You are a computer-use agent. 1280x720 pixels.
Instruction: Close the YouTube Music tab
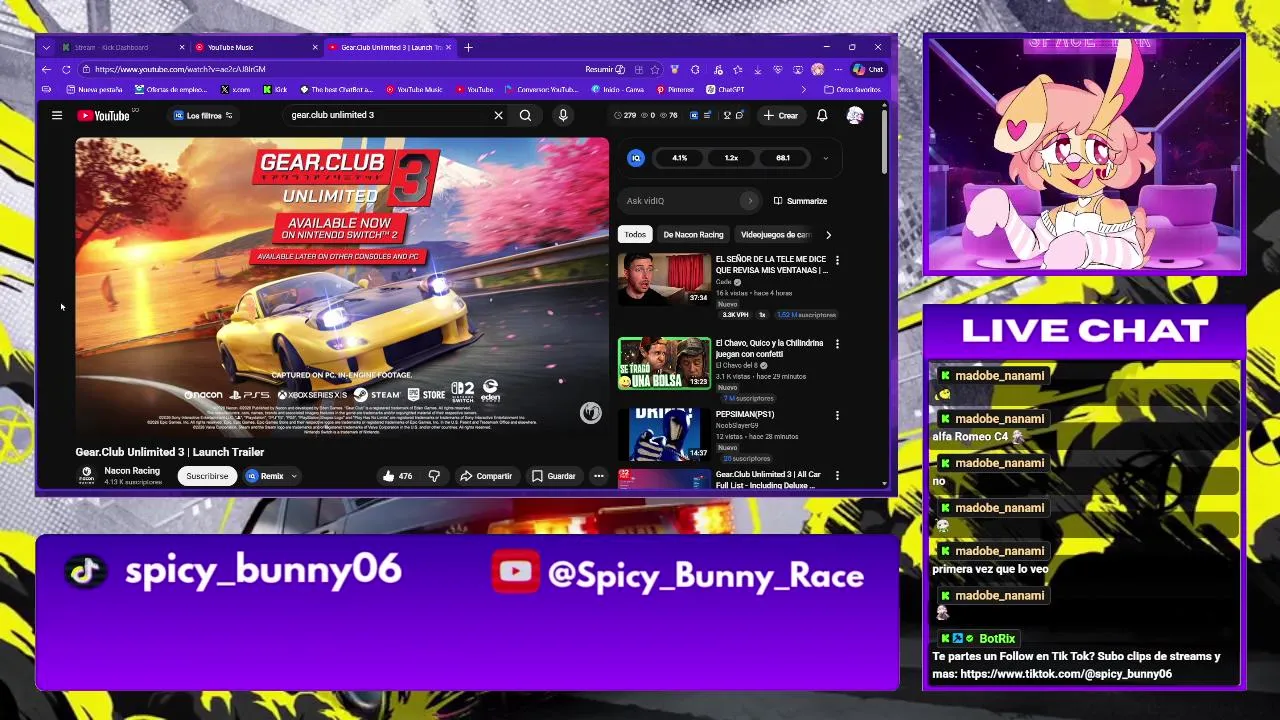click(315, 47)
